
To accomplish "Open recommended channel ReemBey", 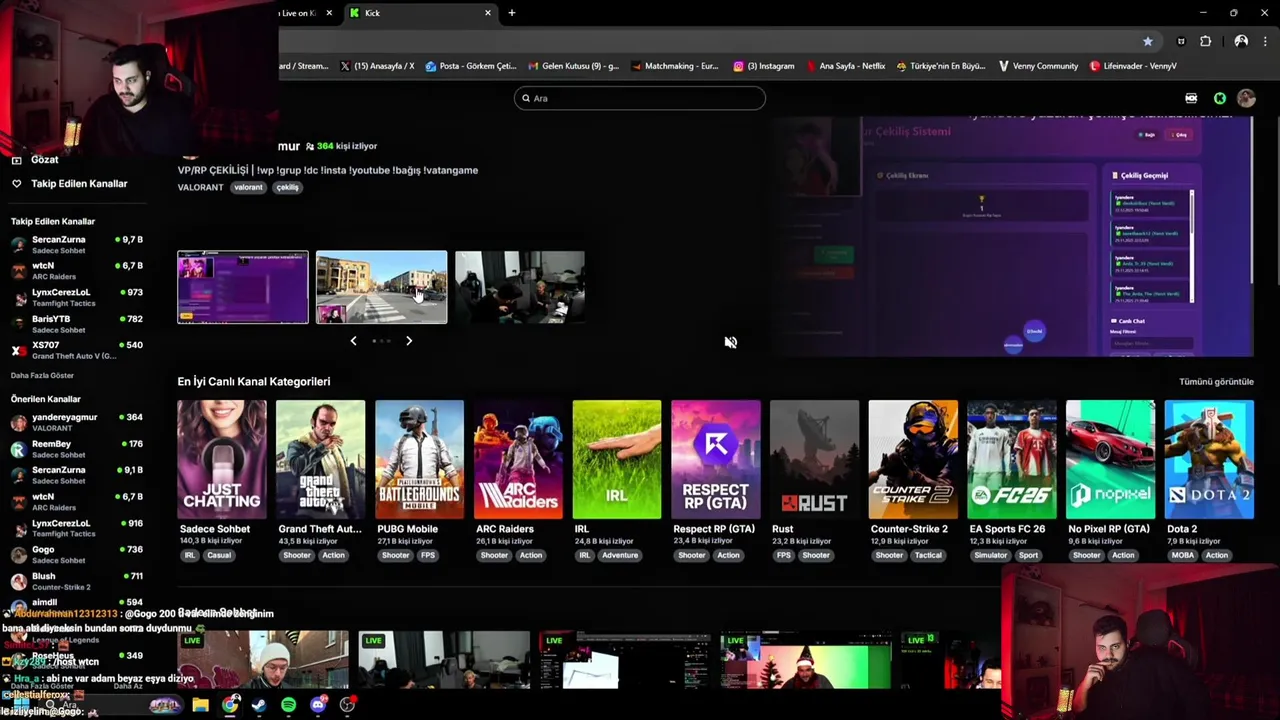I will (x=76, y=449).
